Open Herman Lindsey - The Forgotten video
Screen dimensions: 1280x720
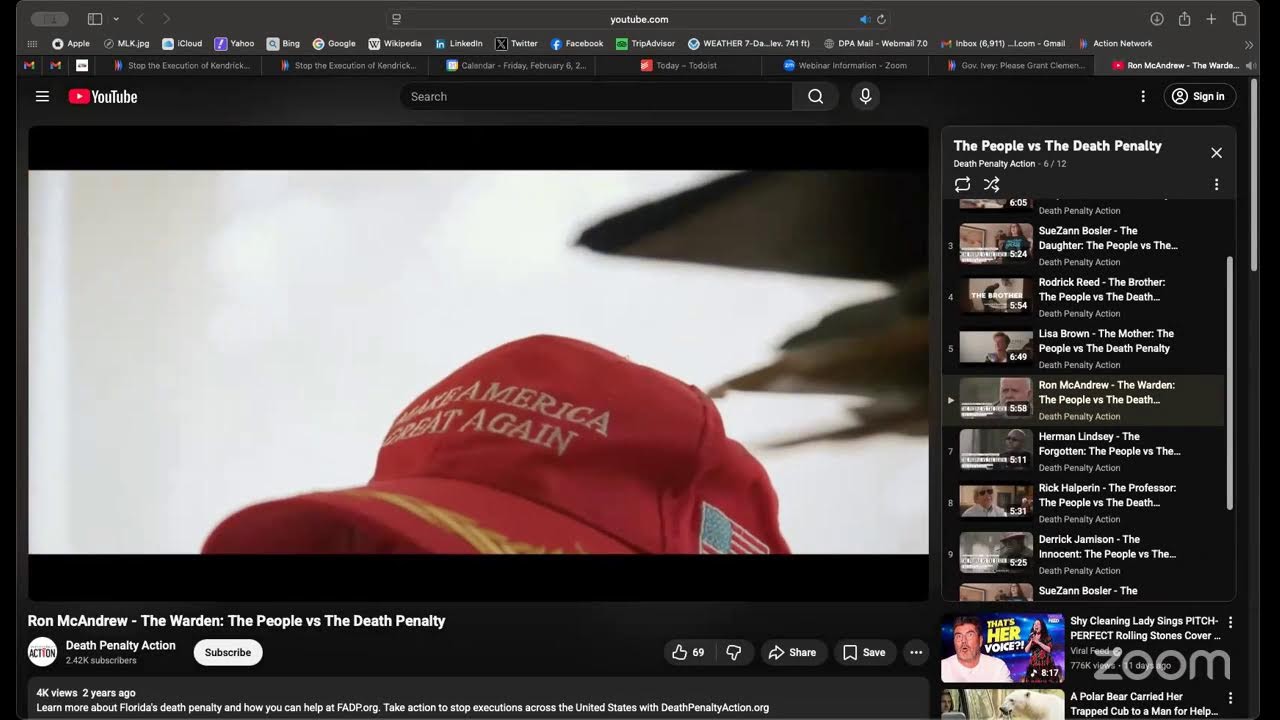tap(1083, 450)
